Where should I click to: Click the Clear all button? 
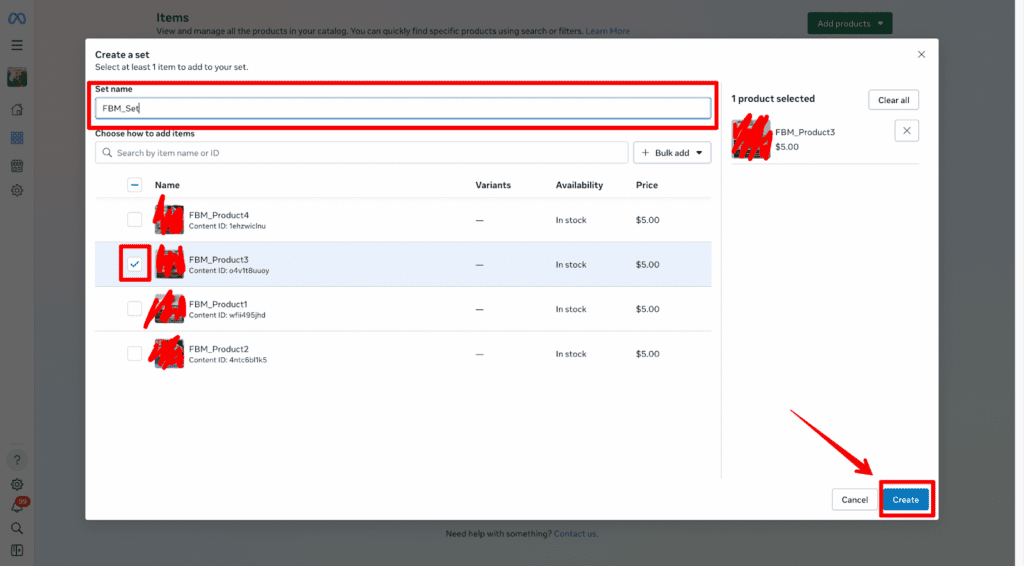893,100
